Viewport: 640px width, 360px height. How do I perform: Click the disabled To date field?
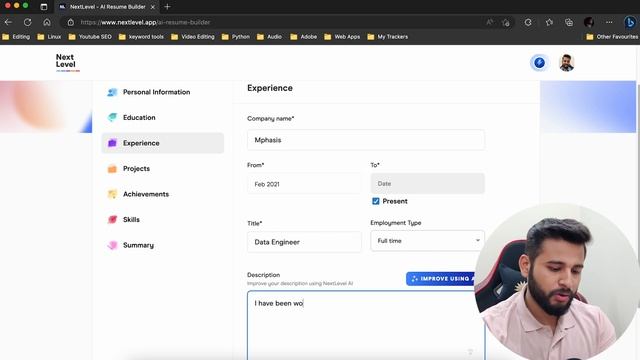point(427,184)
